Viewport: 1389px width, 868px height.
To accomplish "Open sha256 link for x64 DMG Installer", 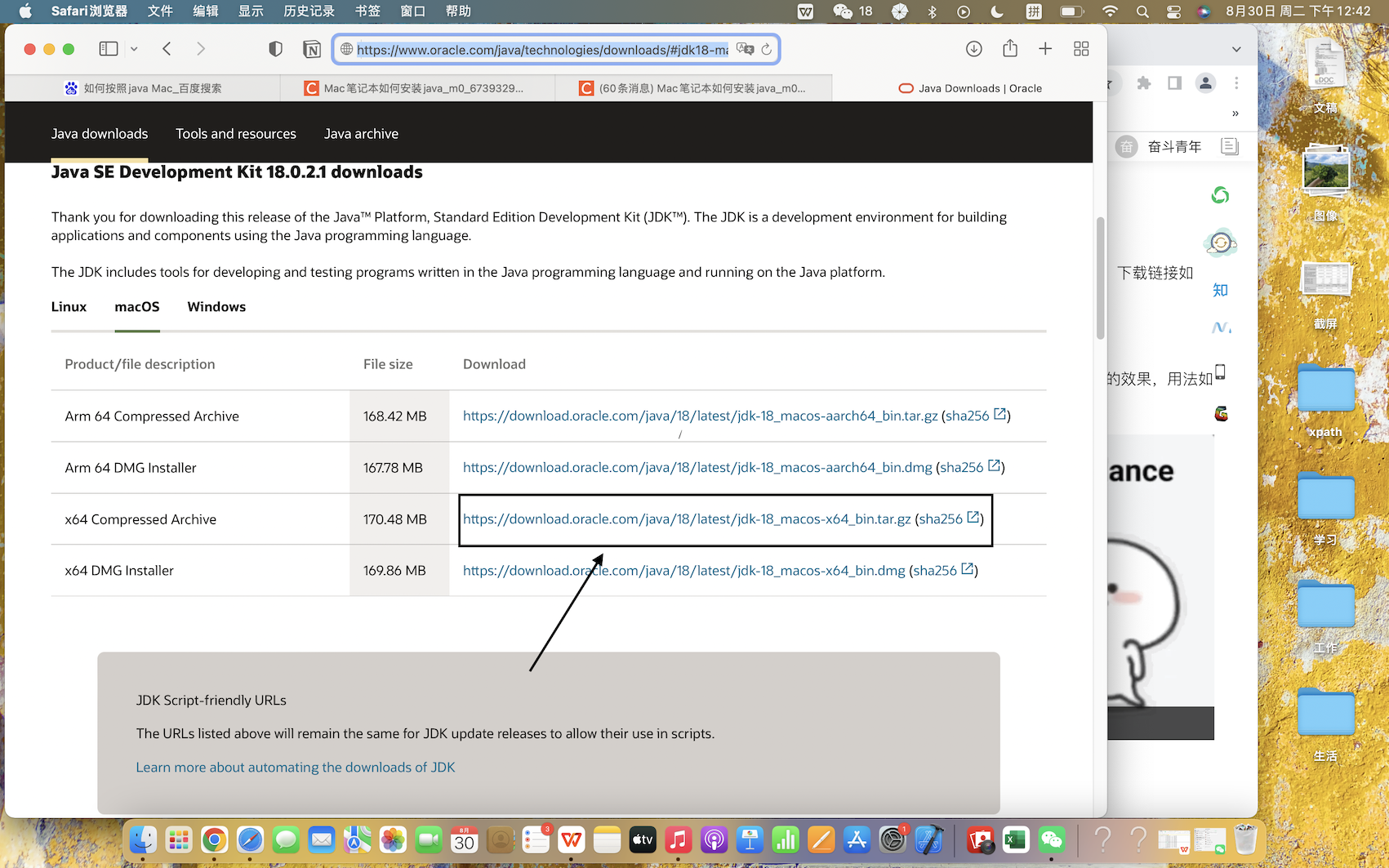I will point(943,570).
